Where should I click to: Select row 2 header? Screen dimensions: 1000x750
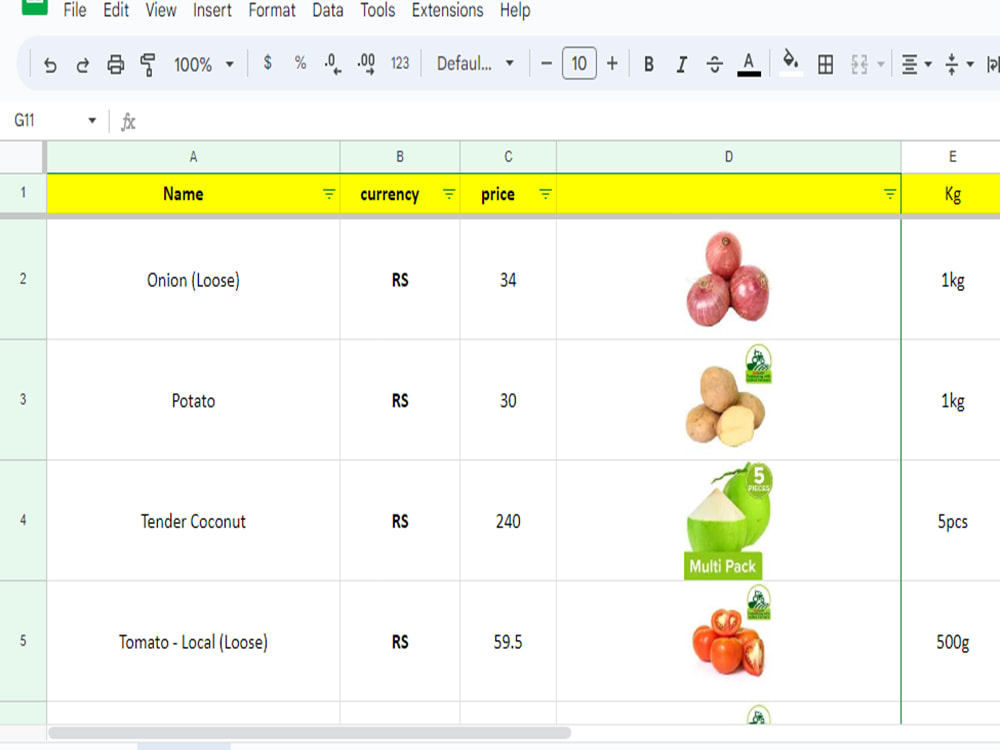pyautogui.click(x=23, y=279)
